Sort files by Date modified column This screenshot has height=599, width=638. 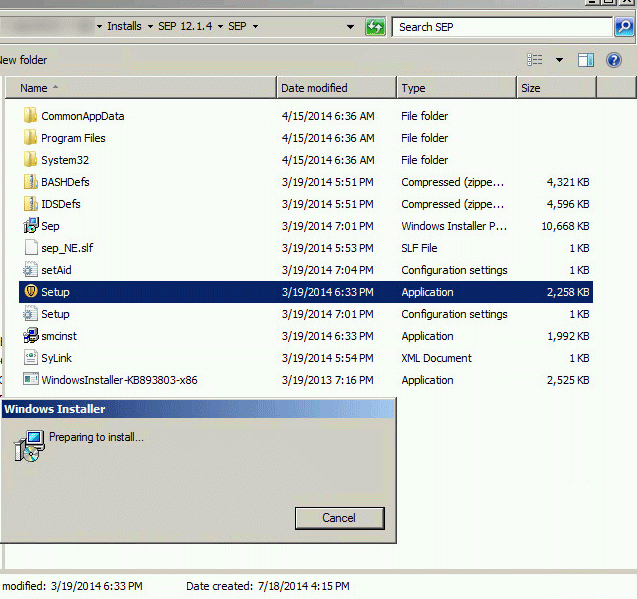(x=314, y=88)
